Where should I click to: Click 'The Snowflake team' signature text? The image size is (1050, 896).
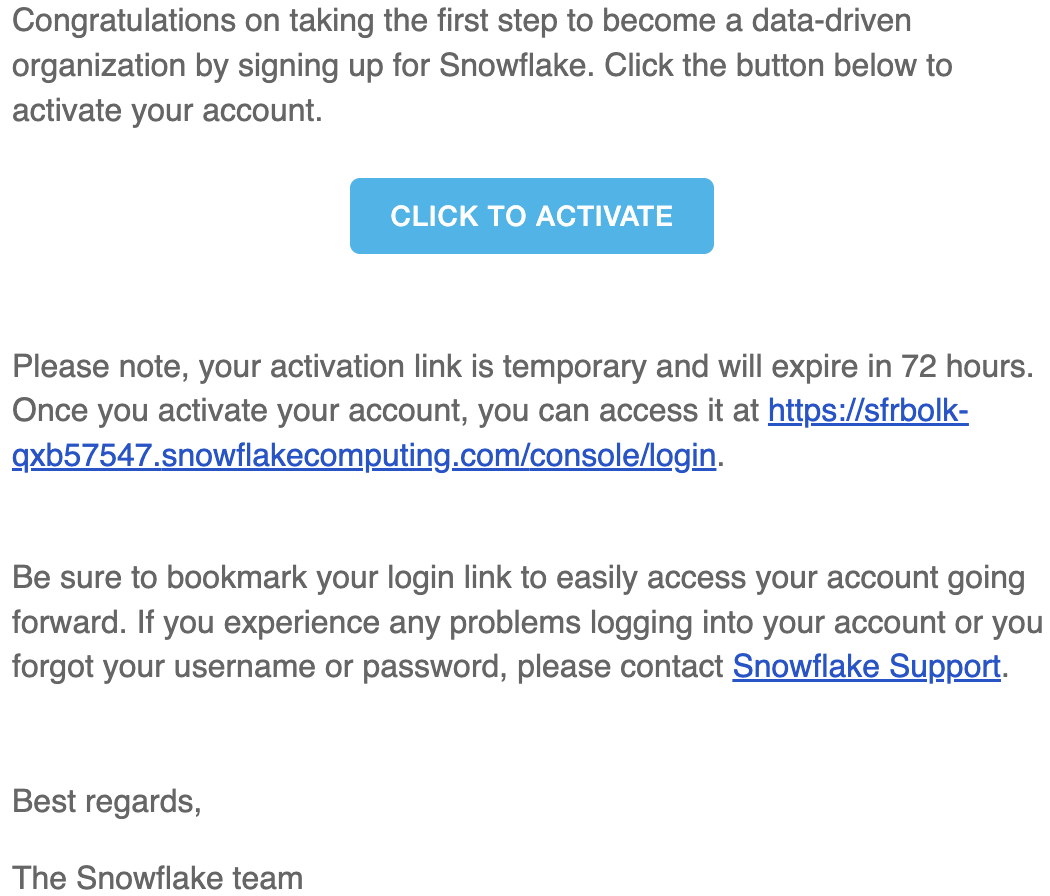click(158, 878)
